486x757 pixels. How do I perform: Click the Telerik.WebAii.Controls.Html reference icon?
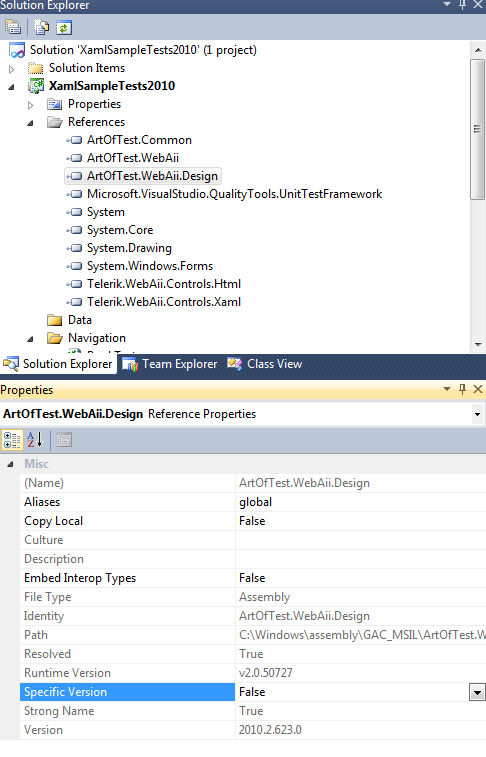75,284
